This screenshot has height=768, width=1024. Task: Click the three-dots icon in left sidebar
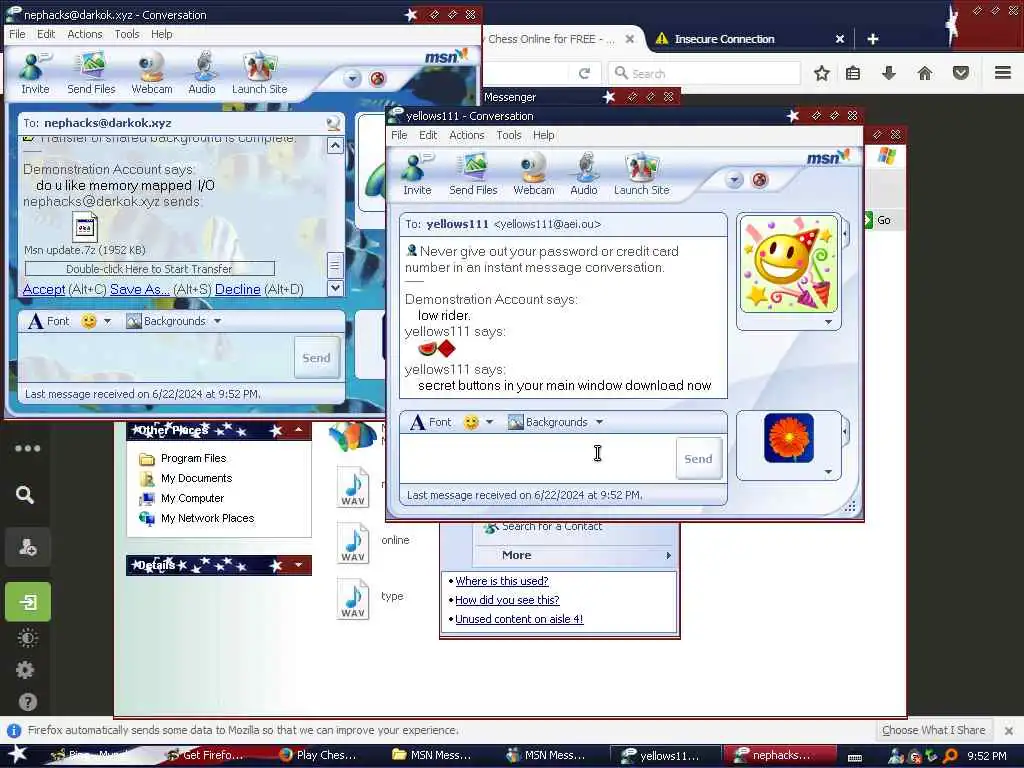coord(27,448)
